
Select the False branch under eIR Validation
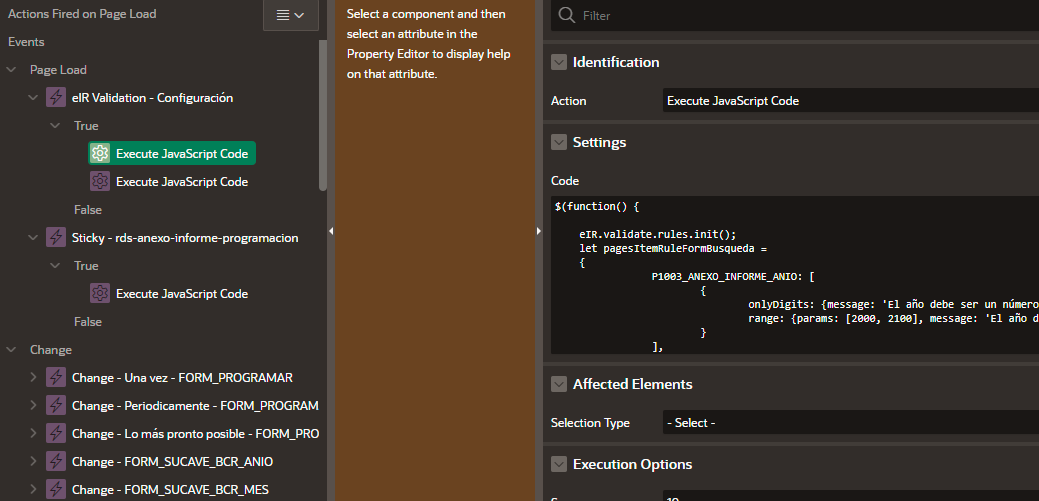88,210
